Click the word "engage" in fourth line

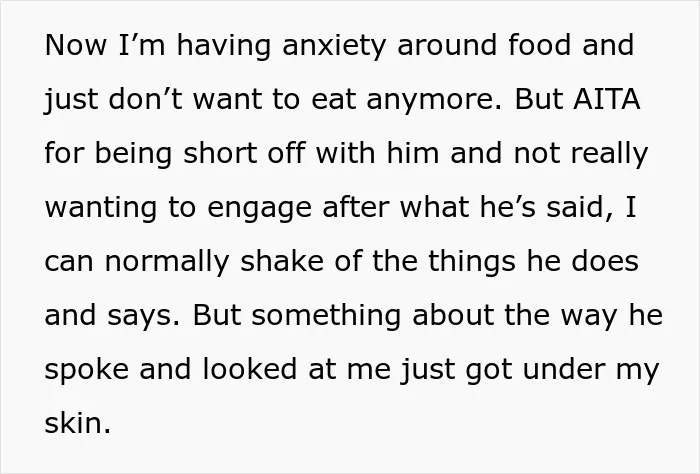click(x=259, y=208)
